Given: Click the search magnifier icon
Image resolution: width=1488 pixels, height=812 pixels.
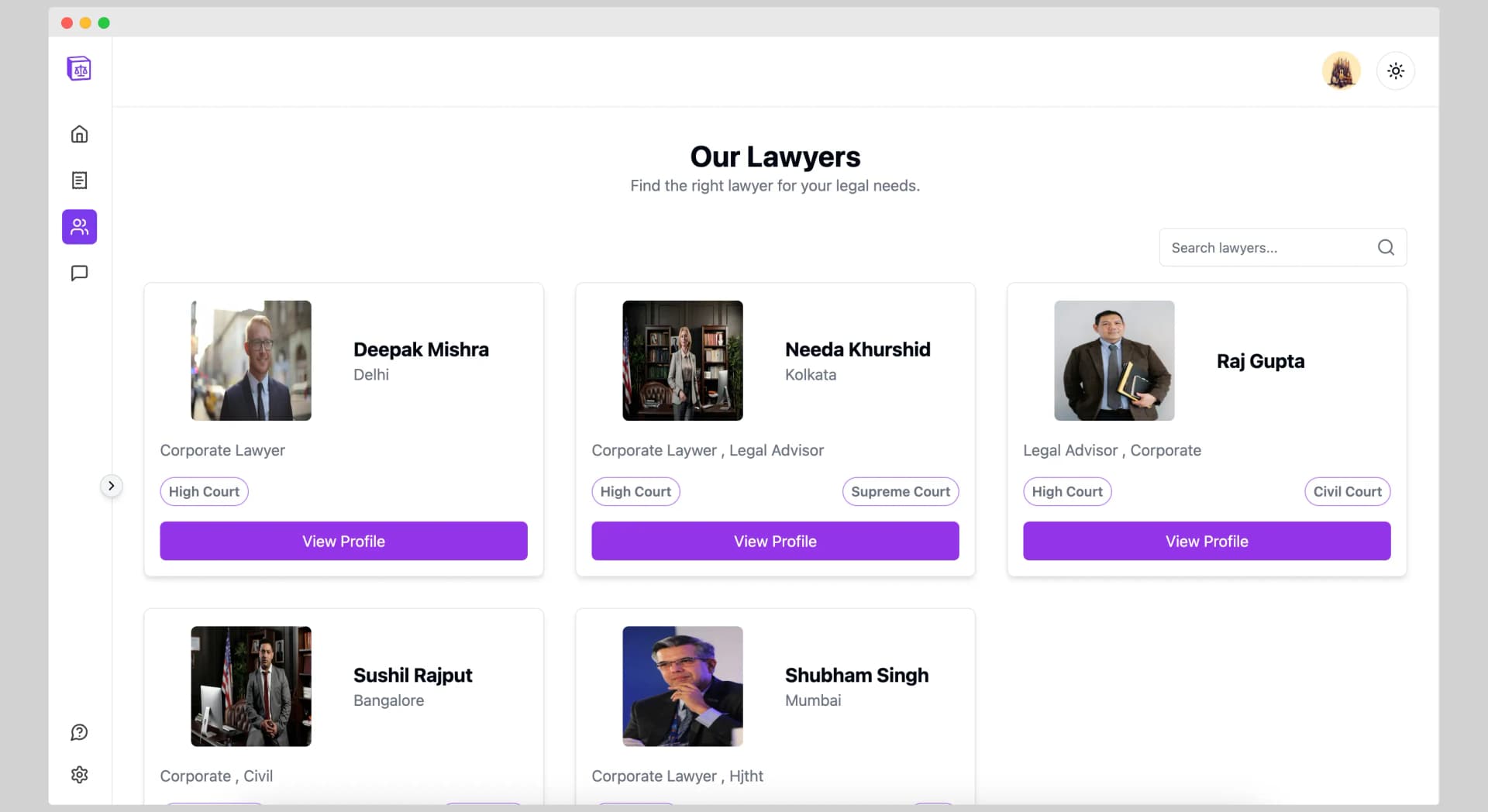Looking at the screenshot, I should coord(1386,247).
